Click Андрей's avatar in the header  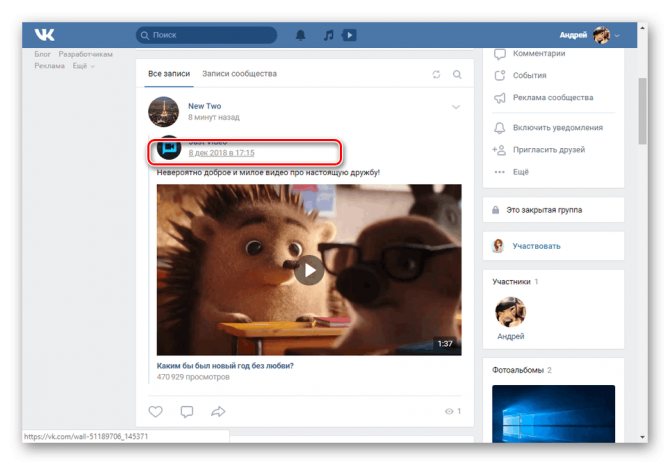pos(601,35)
